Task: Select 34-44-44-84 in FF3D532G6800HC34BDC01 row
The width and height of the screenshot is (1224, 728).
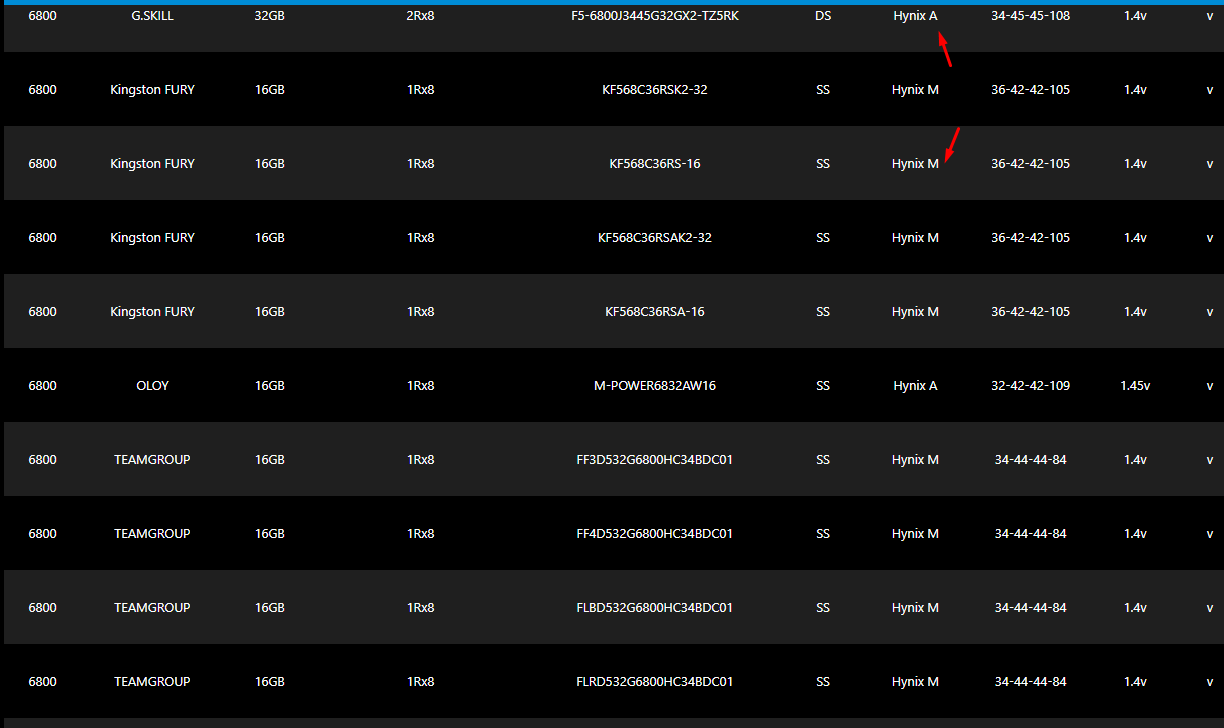Action: pyautogui.click(x=1030, y=460)
